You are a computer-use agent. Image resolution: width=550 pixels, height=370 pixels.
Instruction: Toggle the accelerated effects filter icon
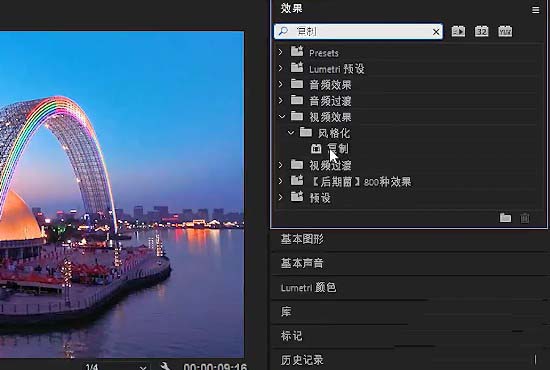tap(458, 32)
